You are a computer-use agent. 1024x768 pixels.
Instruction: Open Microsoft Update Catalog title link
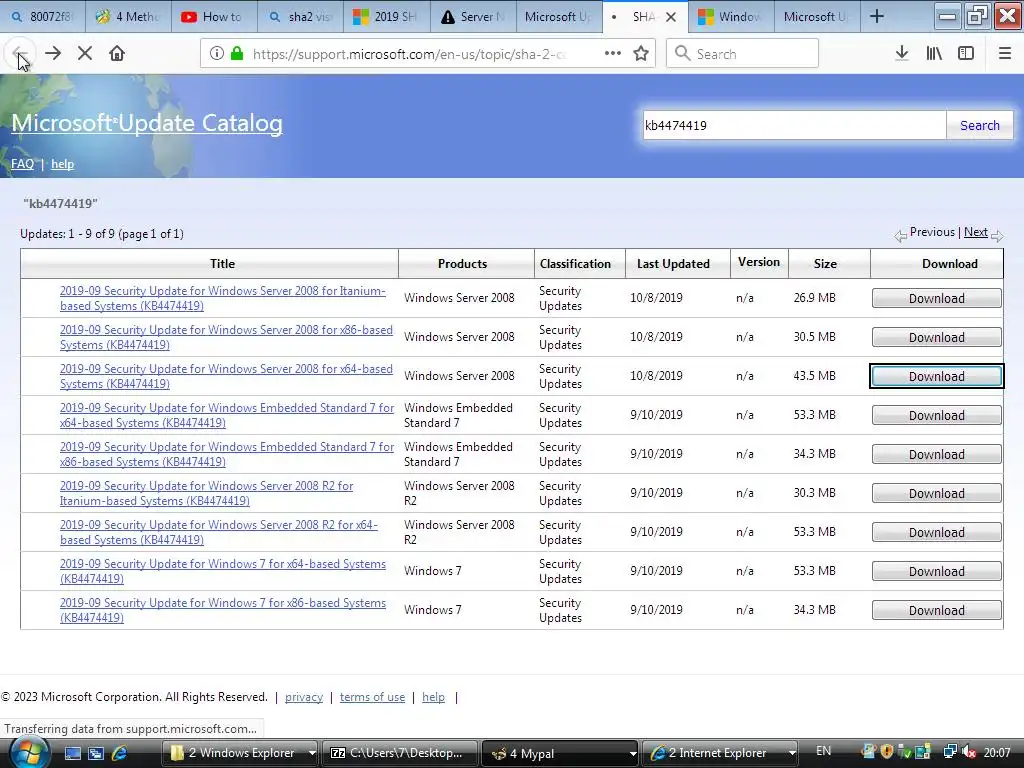pos(147,123)
